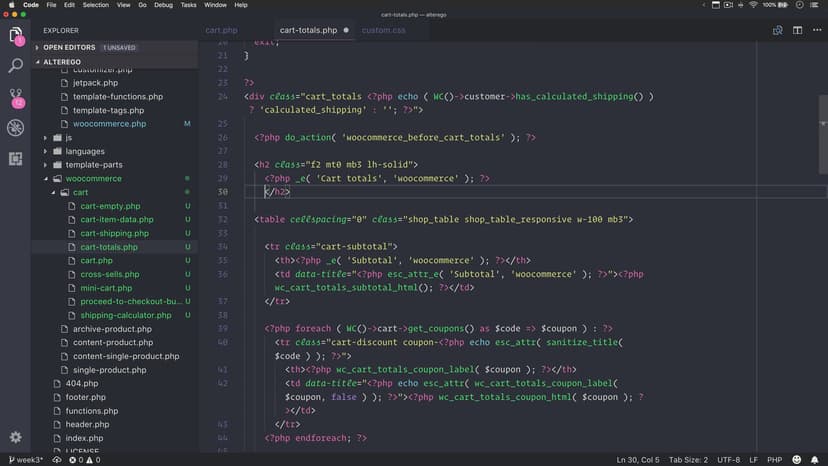Open the Explorer view in activity bar
This screenshot has height=466, width=828.
[x=15, y=36]
